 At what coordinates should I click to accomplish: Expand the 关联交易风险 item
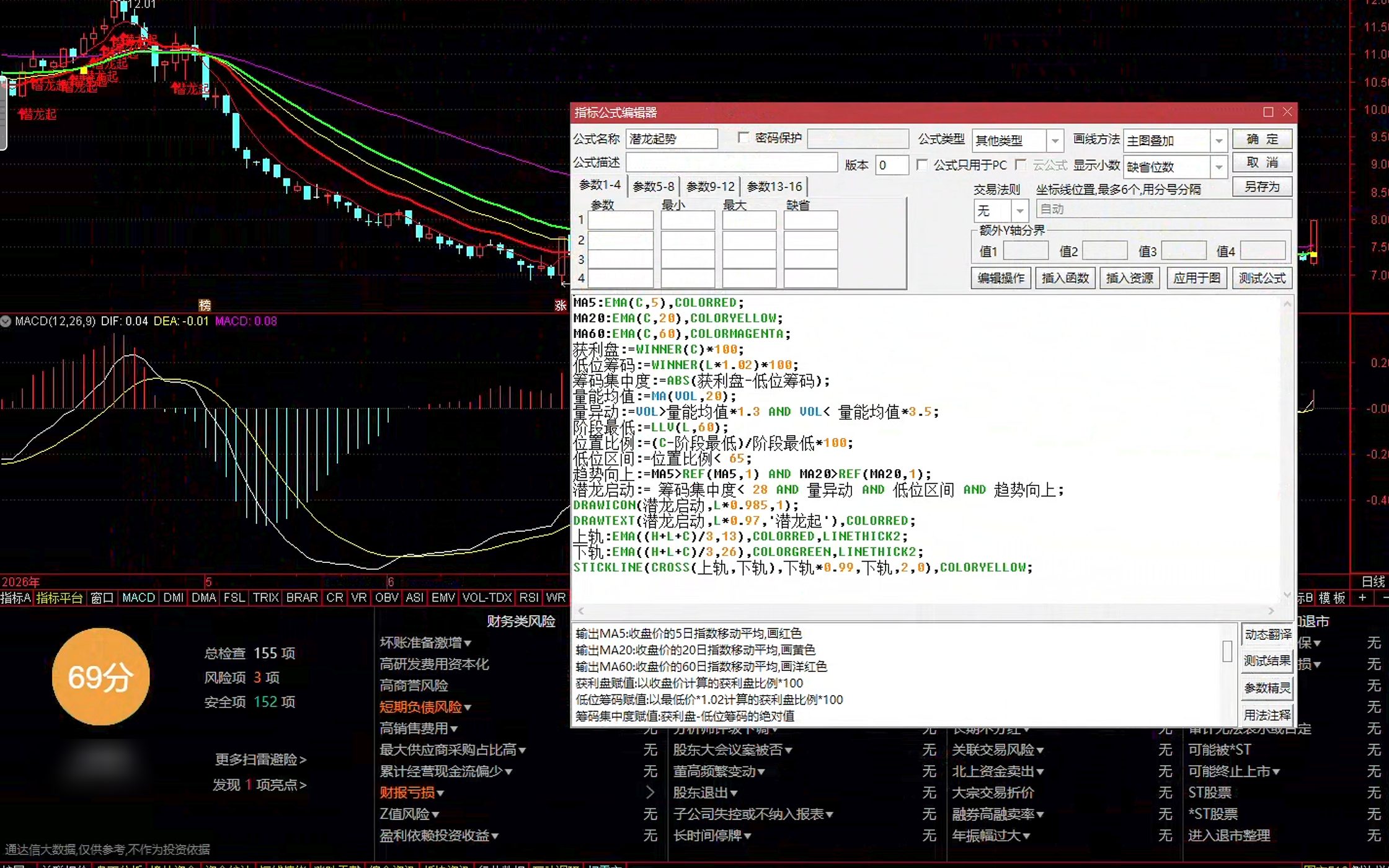998,750
